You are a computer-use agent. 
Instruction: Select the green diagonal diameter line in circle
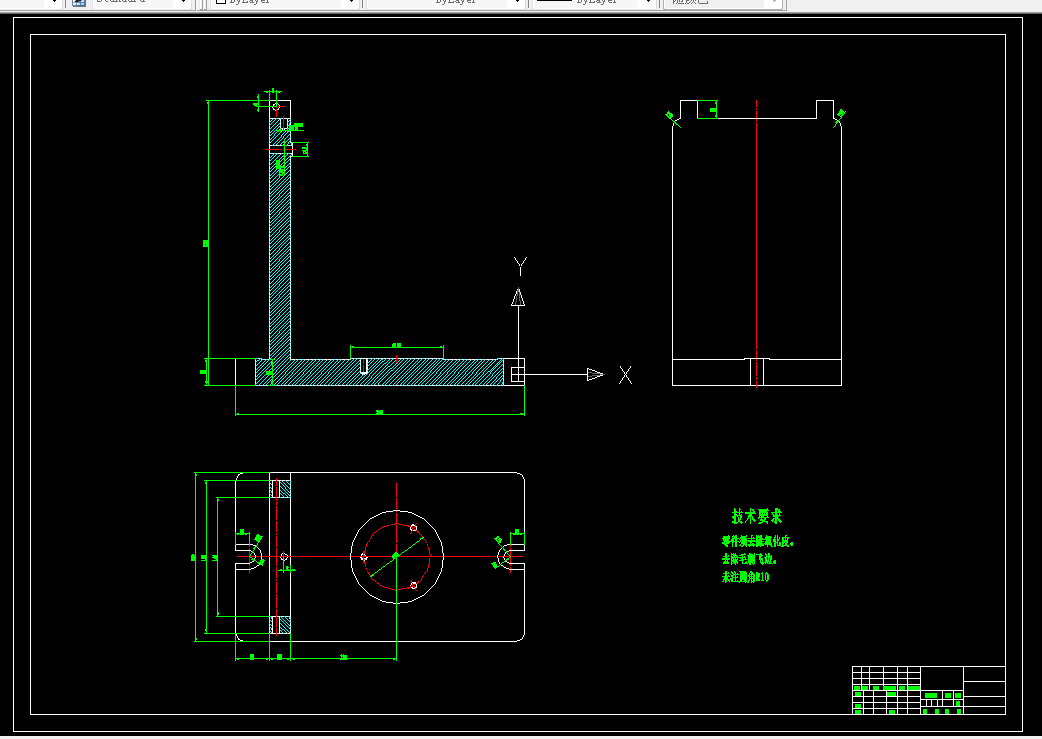pos(397,557)
